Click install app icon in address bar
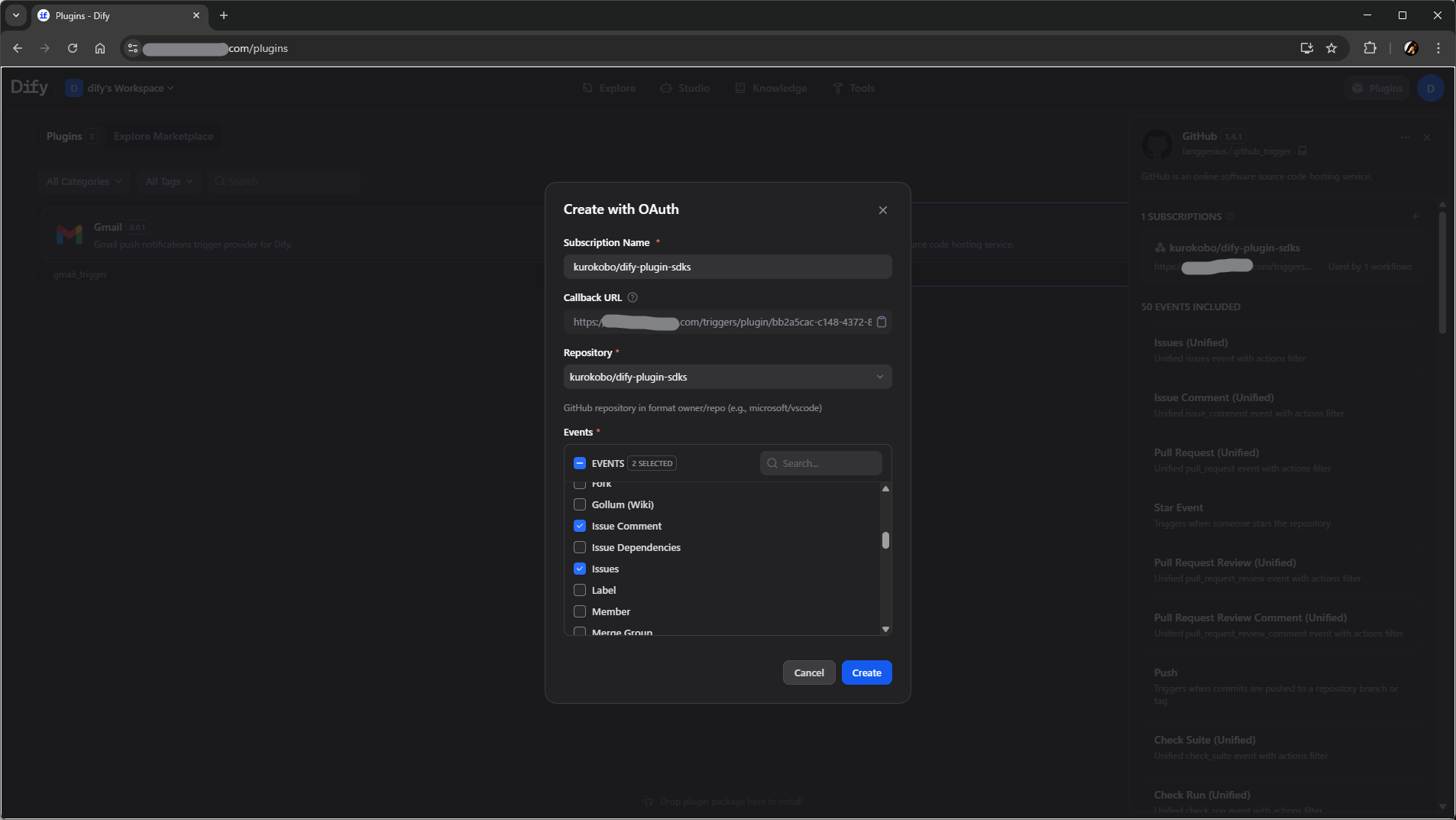The width and height of the screenshot is (1456, 820). coord(1306,48)
